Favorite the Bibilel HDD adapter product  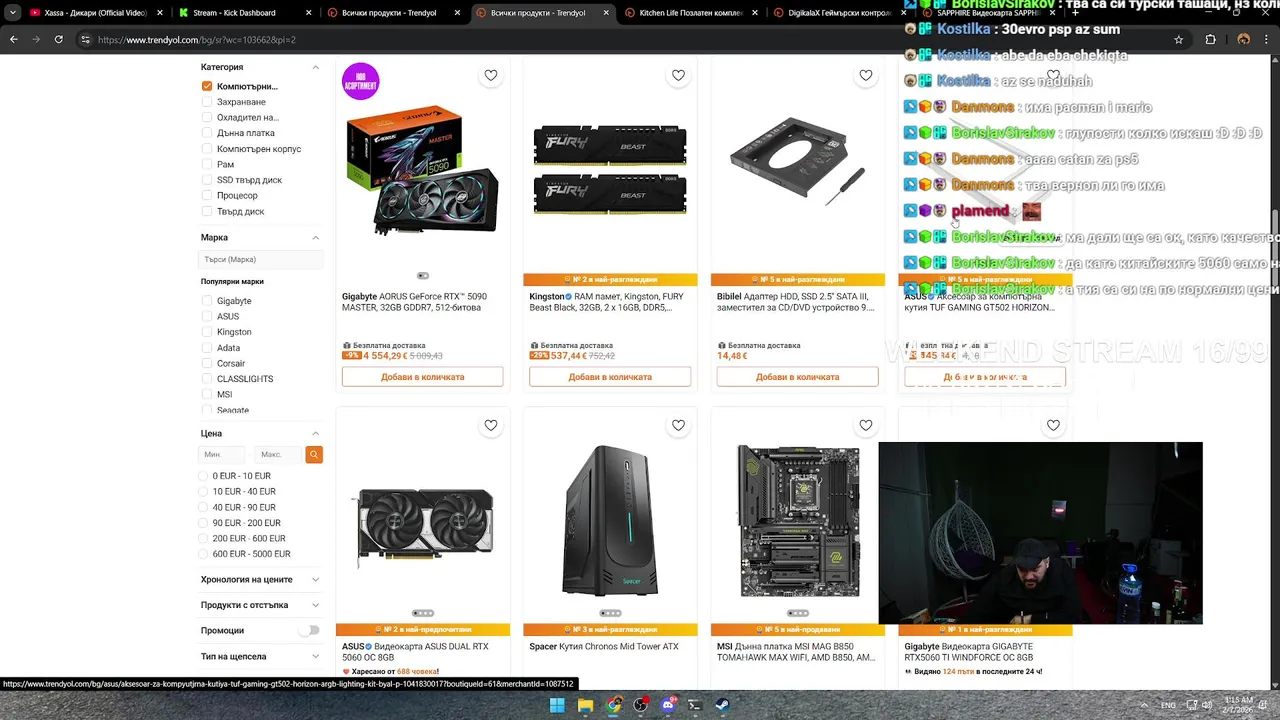(866, 75)
